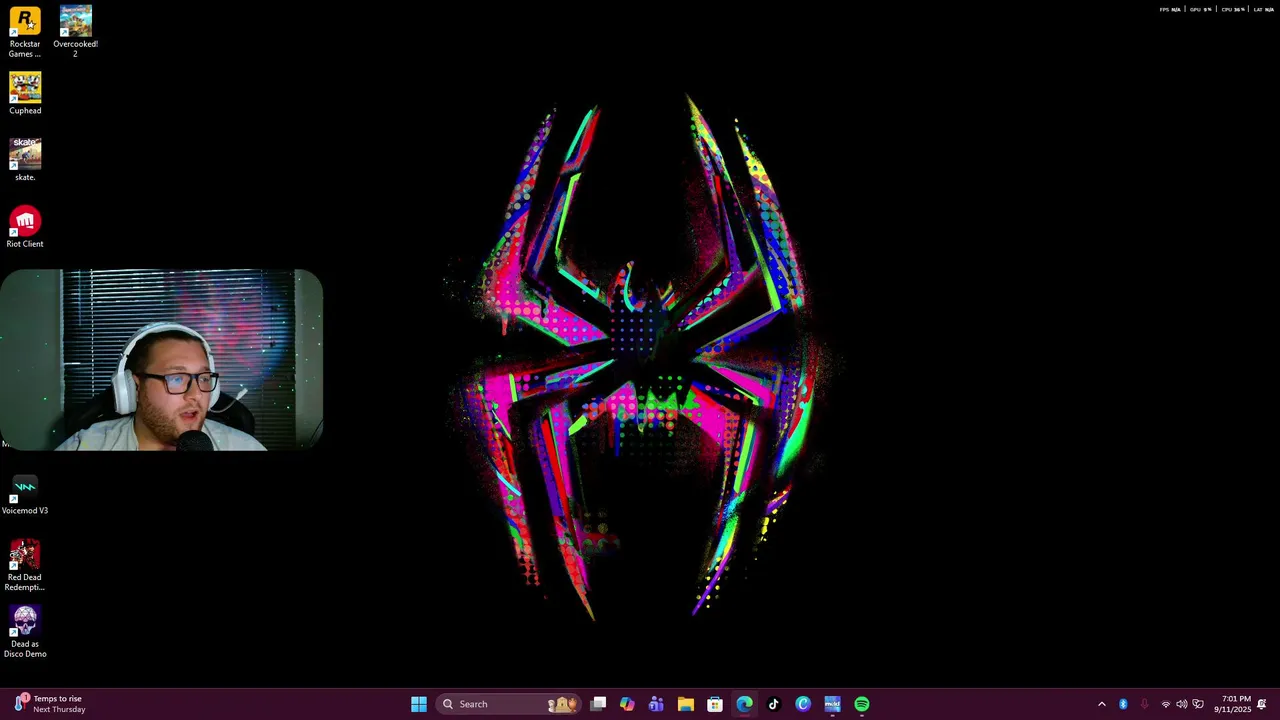
Task: Open File Explorer from the taskbar
Action: point(686,704)
